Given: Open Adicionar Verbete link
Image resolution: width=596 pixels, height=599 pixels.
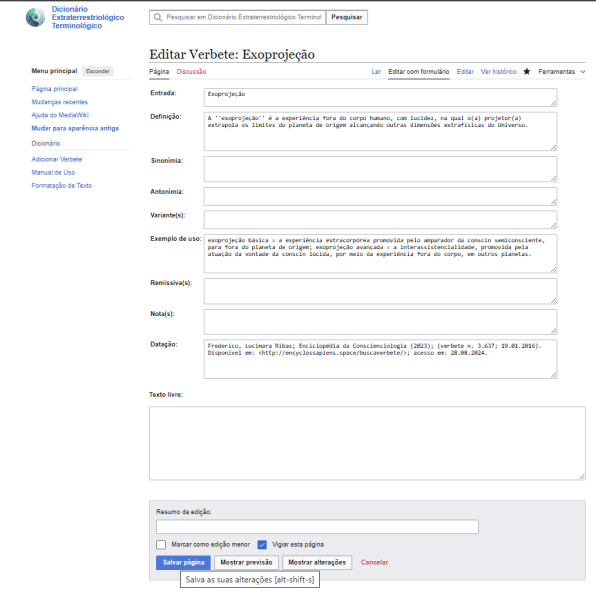Looking at the screenshot, I should pyautogui.click(x=57, y=159).
